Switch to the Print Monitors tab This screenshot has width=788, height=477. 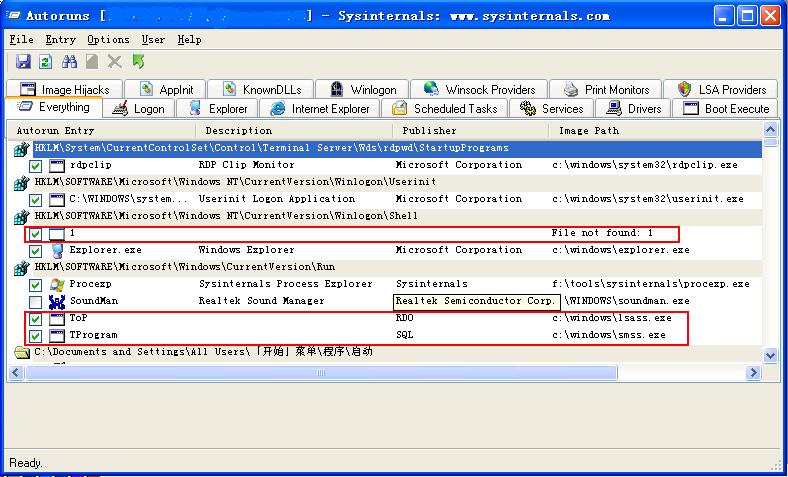coord(606,89)
